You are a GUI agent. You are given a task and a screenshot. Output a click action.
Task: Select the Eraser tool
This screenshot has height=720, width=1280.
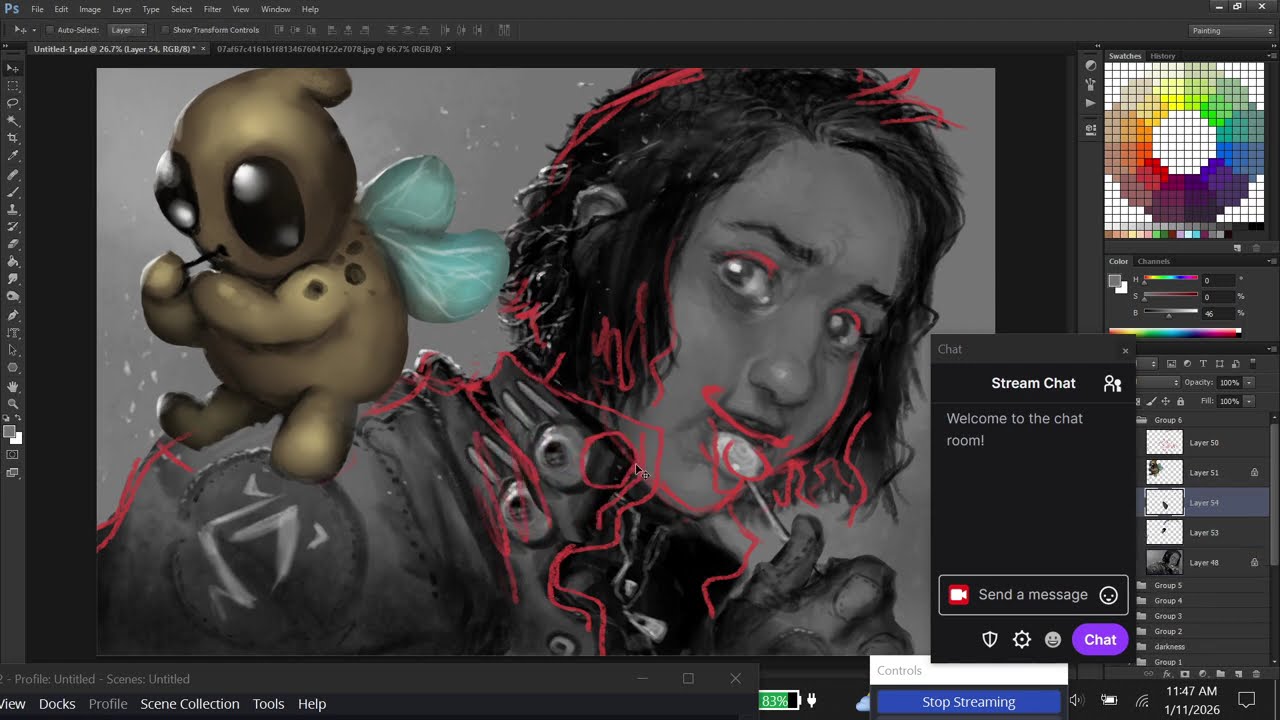click(x=13, y=243)
